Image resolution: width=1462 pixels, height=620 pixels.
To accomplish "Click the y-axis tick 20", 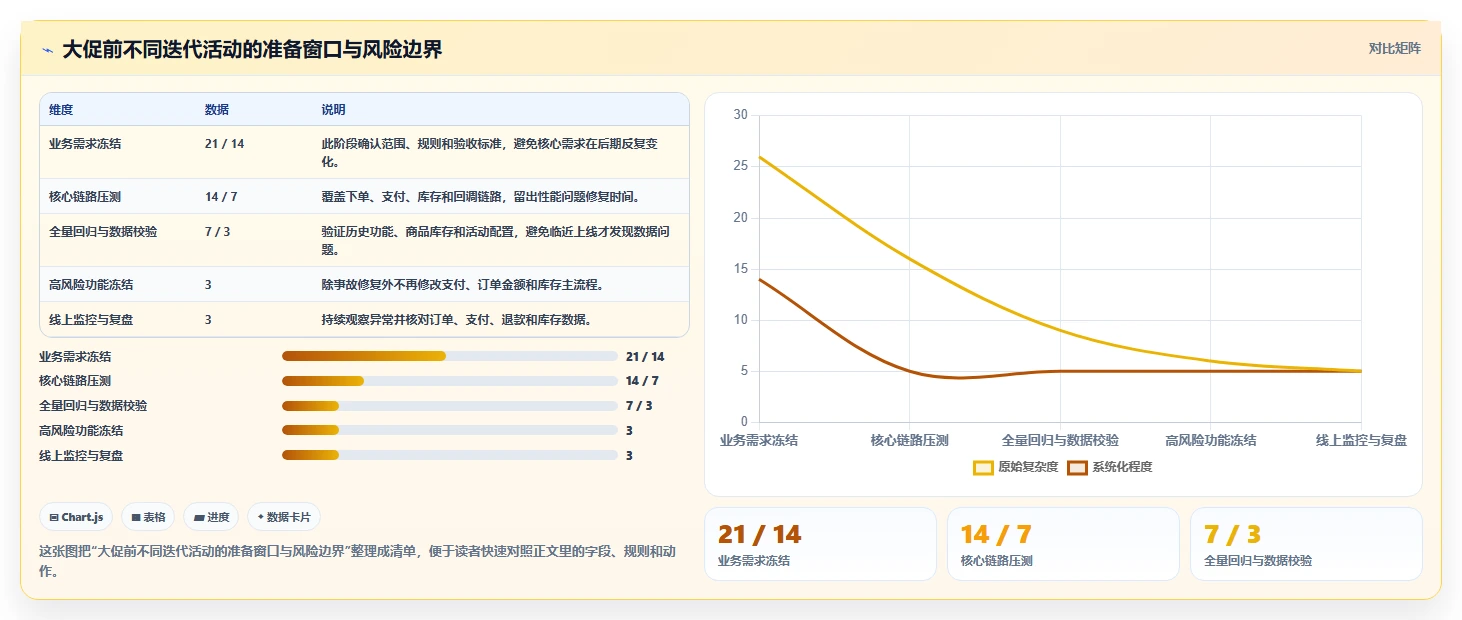I will pos(740,218).
